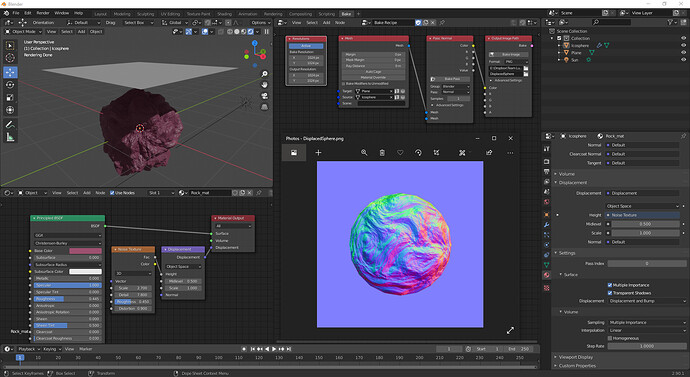Open Interpolation Linear dropdown
Screen dimensions: 690x377
(x=647, y=330)
